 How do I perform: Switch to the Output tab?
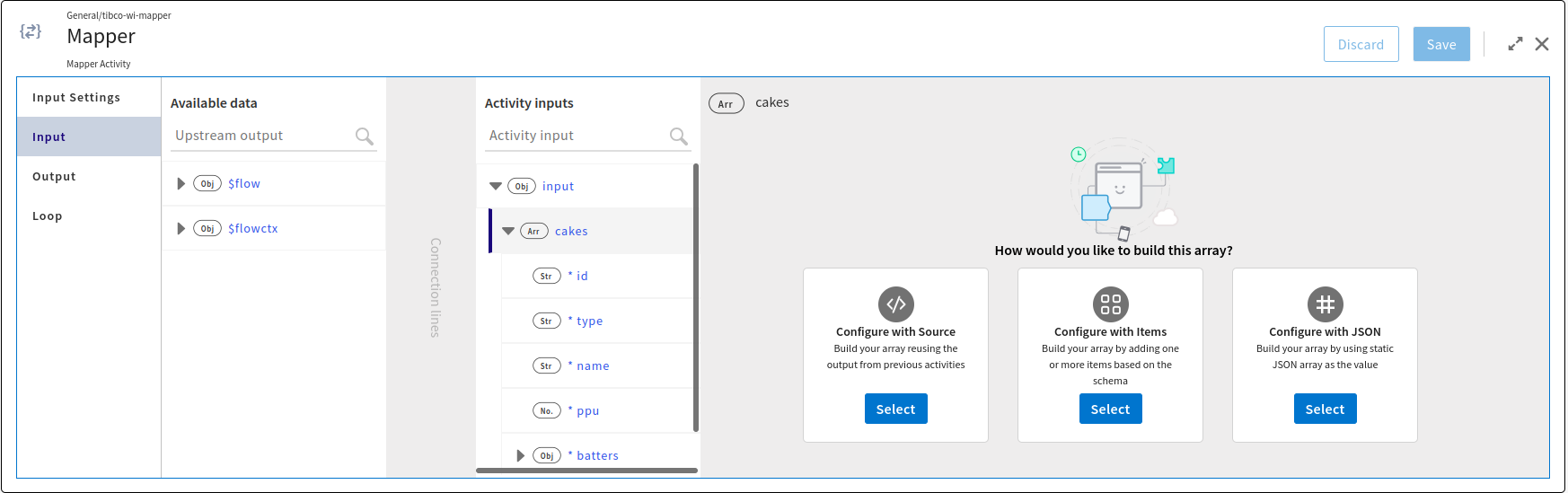[x=54, y=176]
